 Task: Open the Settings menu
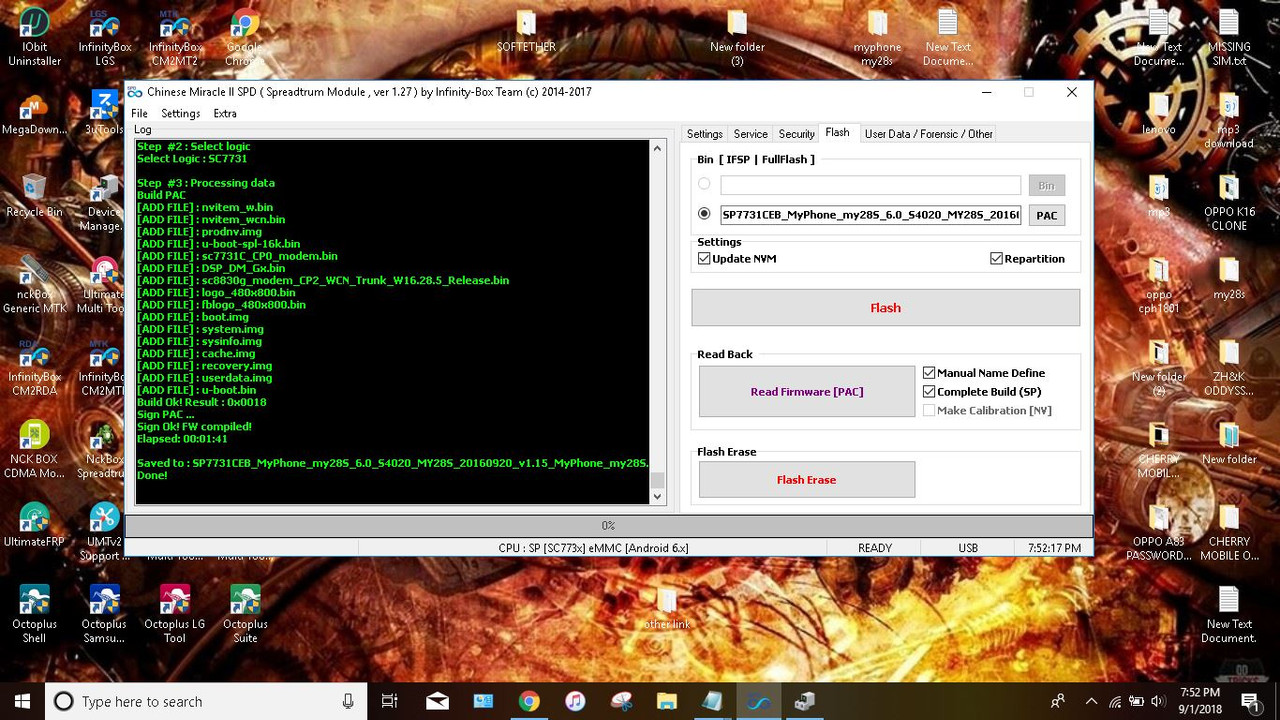click(181, 113)
